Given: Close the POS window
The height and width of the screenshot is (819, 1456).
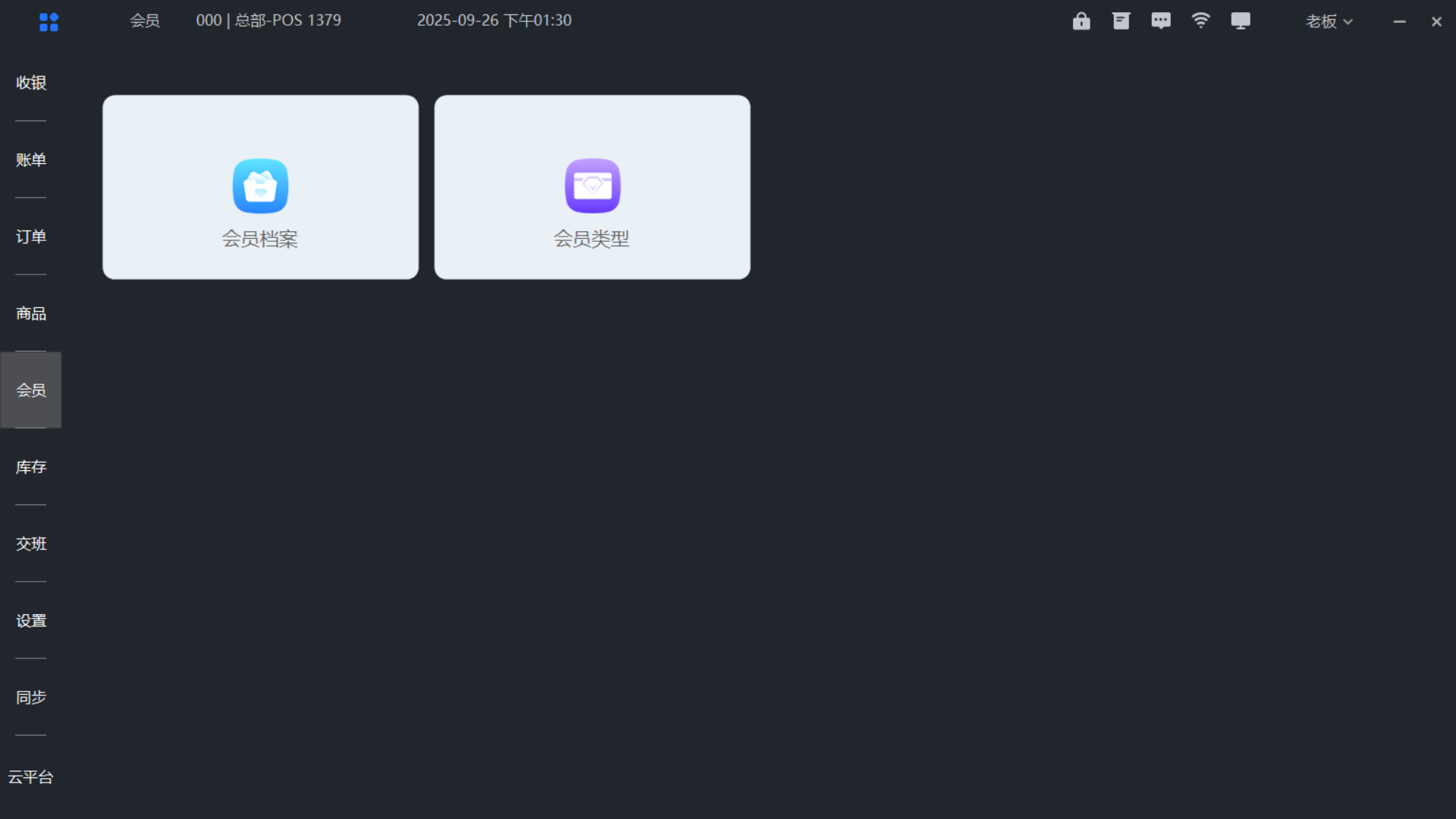Looking at the screenshot, I should (1436, 22).
